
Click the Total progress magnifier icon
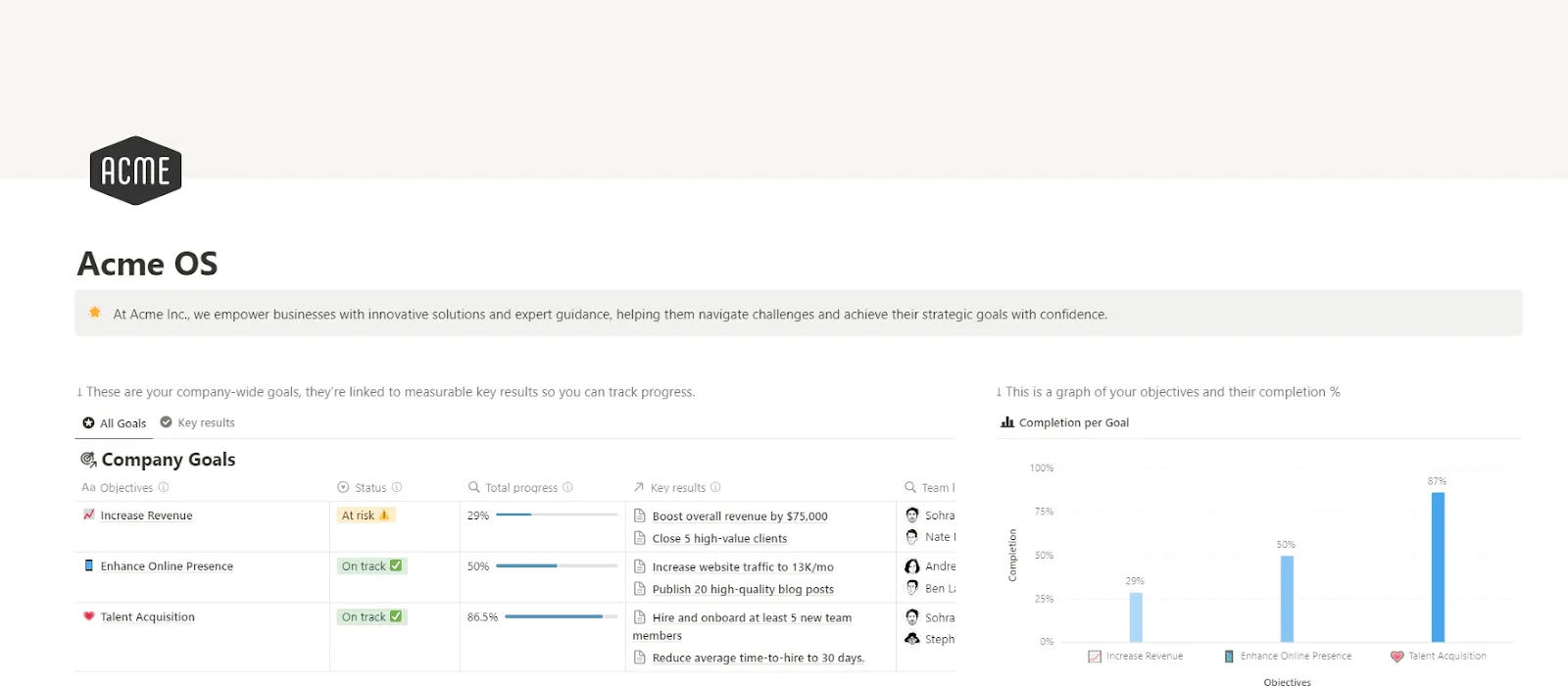474,487
